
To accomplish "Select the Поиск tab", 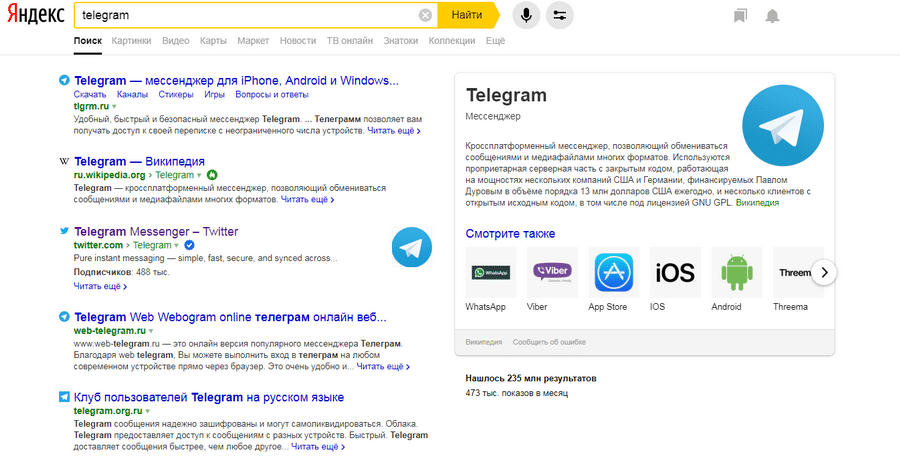I will pos(88,41).
